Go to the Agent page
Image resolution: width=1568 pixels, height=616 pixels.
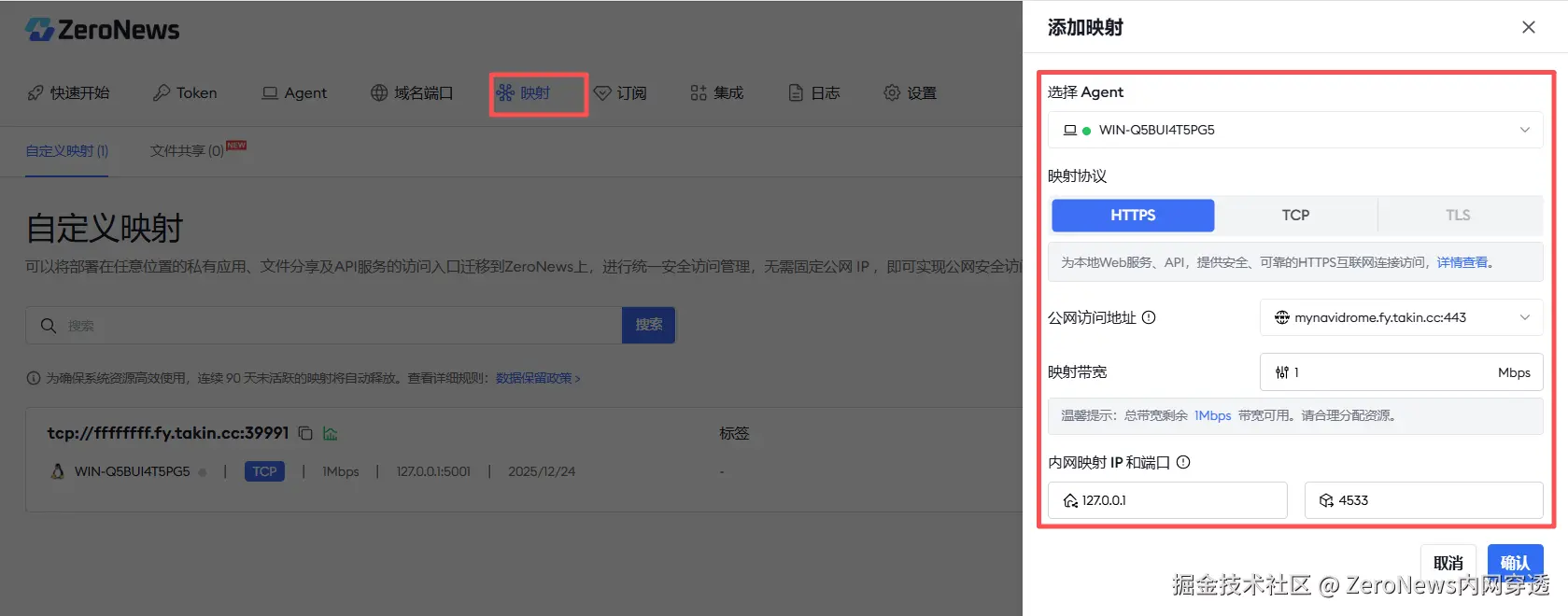coord(294,92)
